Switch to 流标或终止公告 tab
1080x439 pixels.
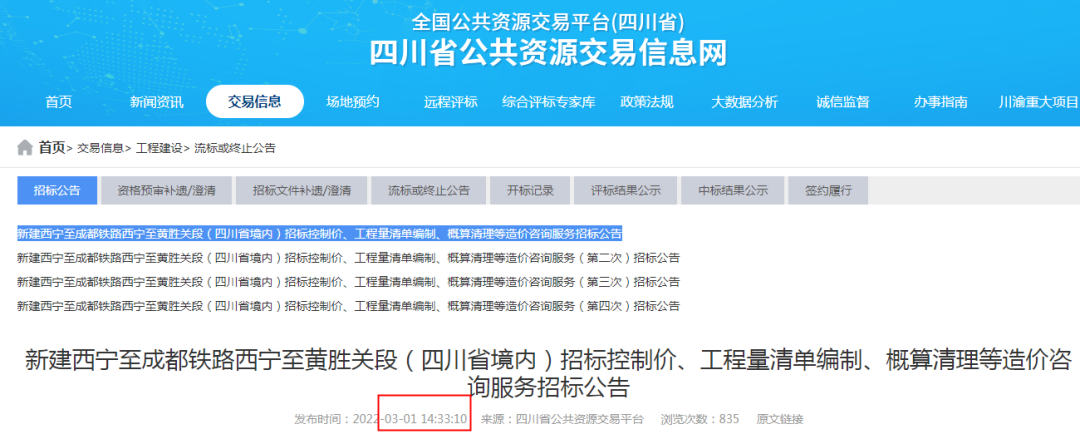(x=428, y=191)
